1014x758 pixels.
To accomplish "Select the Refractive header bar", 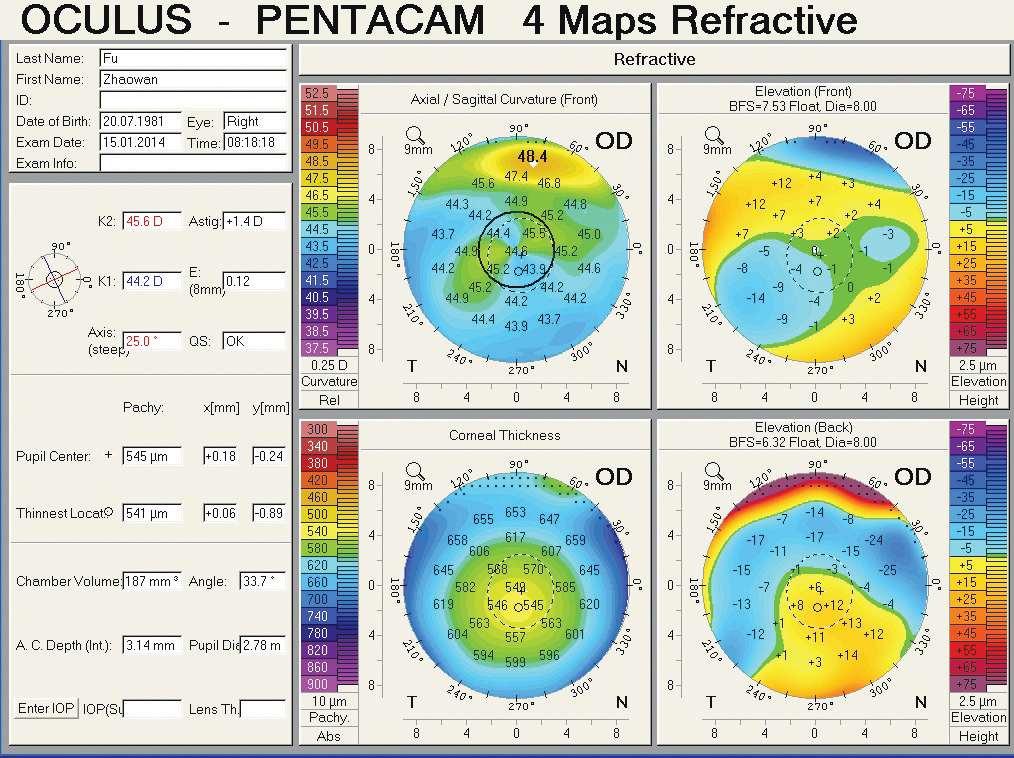I will click(654, 59).
